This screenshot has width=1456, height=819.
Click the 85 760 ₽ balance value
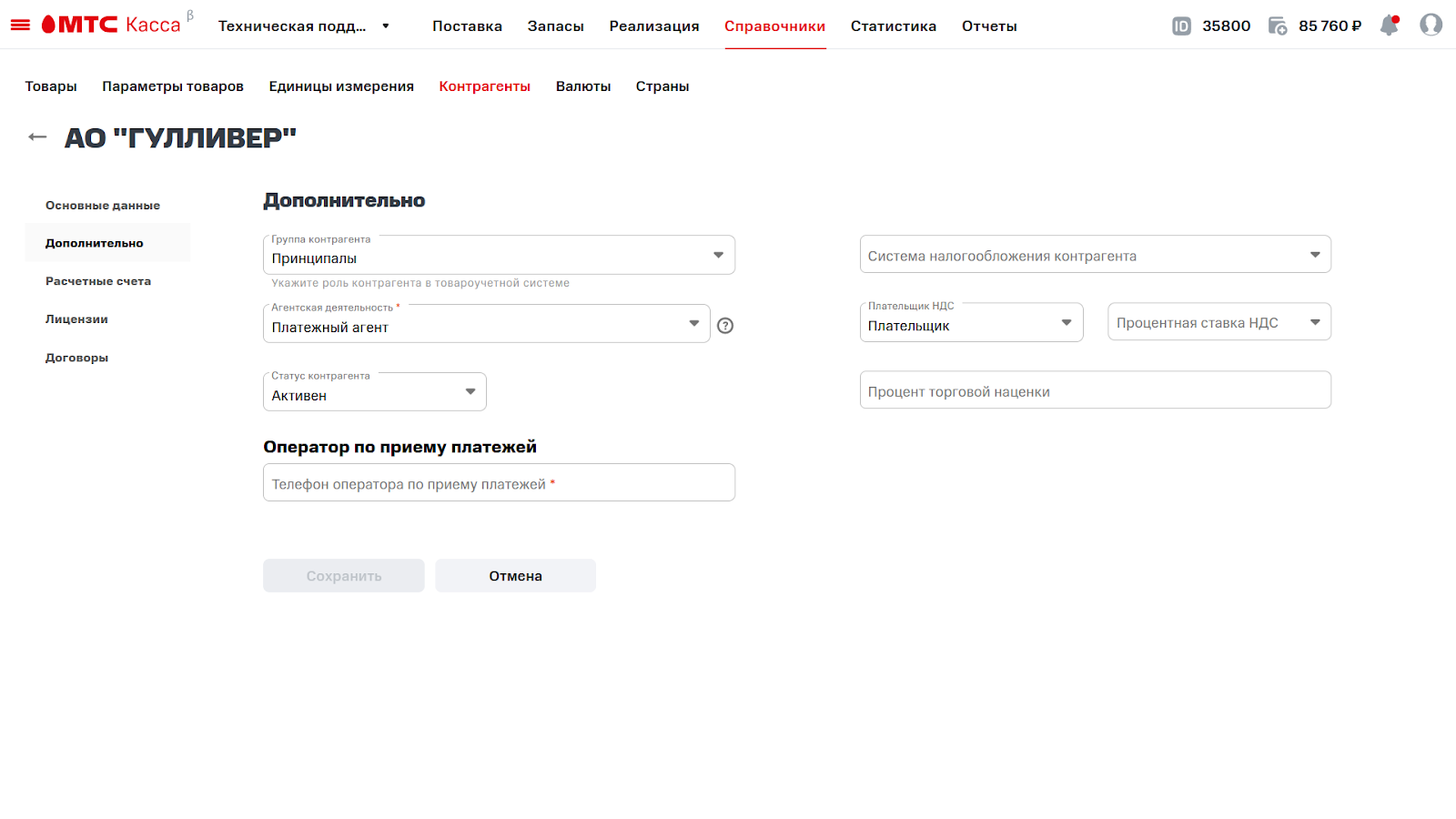click(1330, 25)
